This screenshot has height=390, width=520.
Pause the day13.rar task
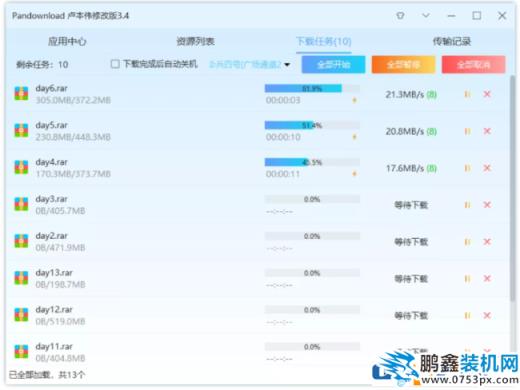tap(467, 279)
